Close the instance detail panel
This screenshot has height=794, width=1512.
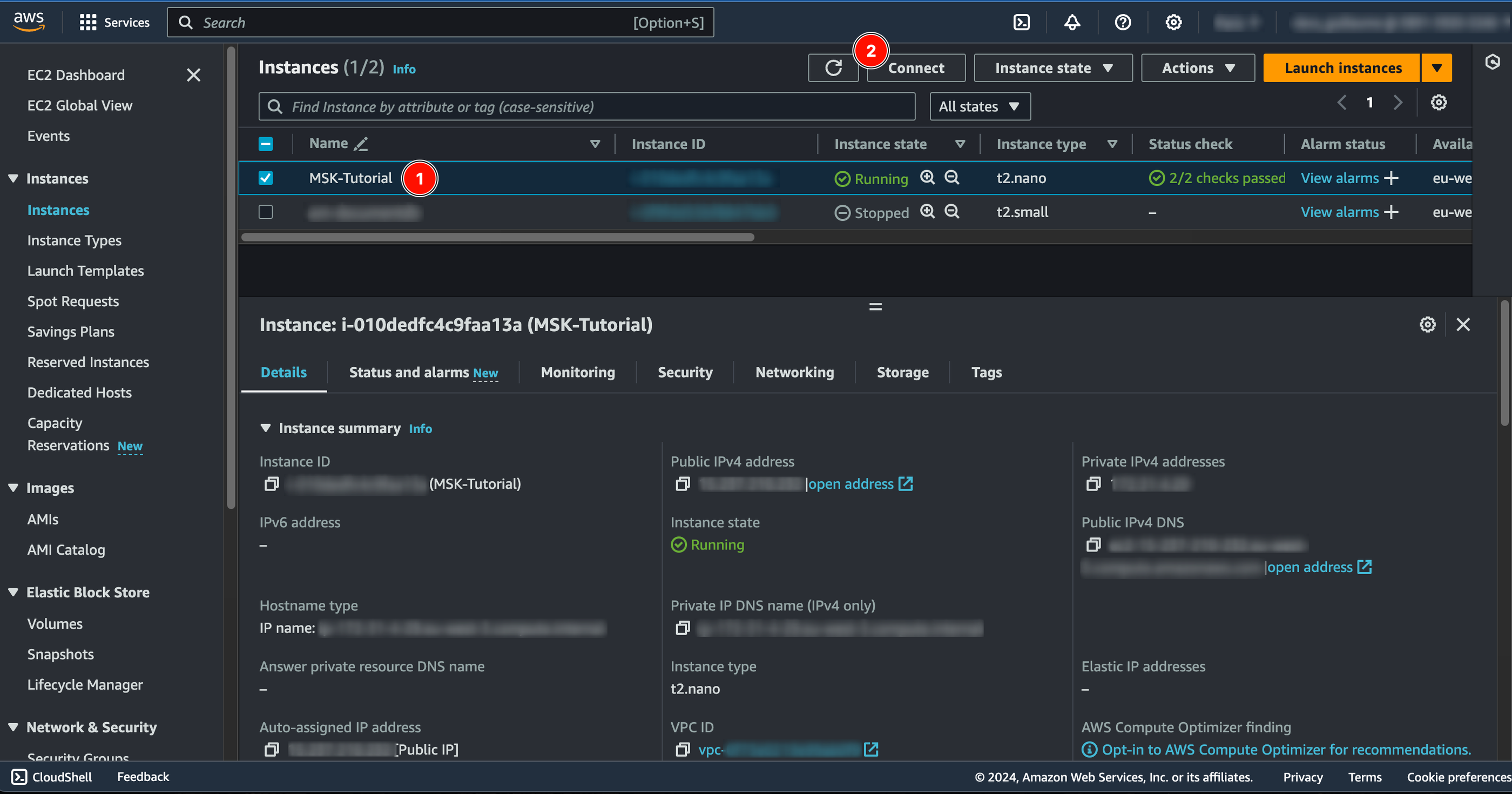click(x=1463, y=324)
